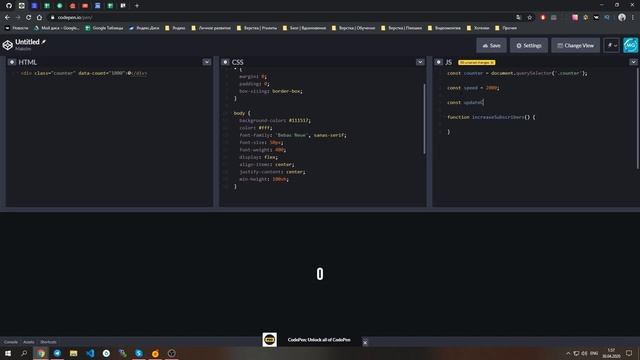
Task: Open Visual Studio Code from taskbar
Action: click(90, 353)
